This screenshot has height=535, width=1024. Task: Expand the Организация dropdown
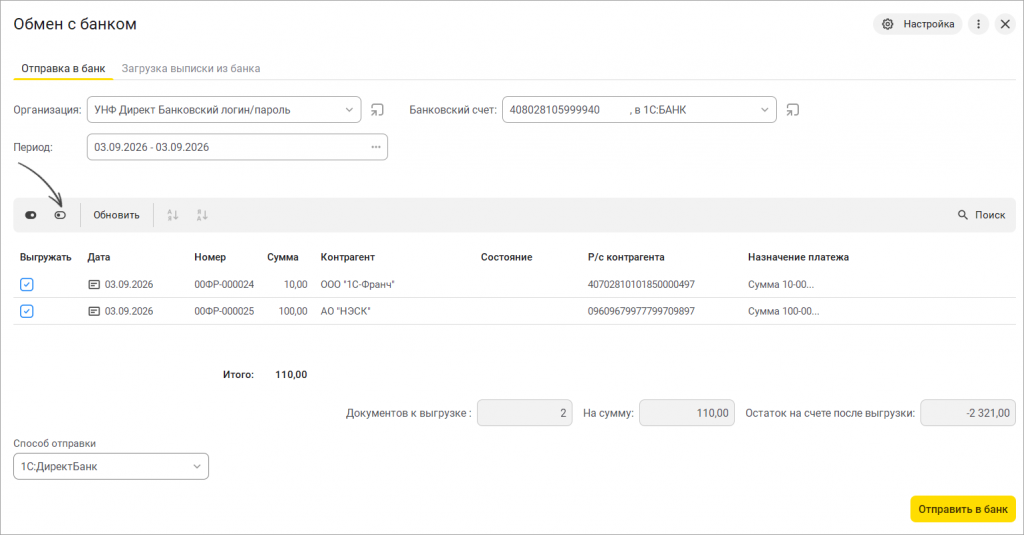click(349, 110)
